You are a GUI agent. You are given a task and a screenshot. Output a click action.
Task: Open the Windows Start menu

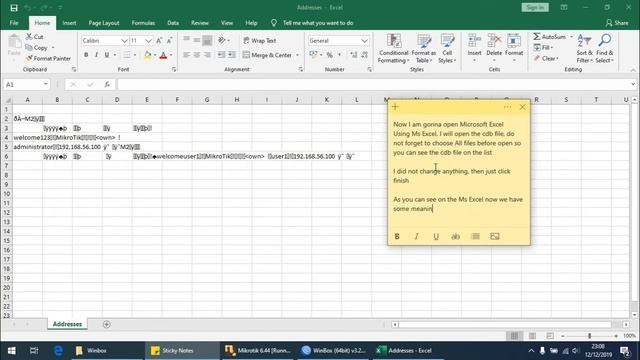pyautogui.click(x=12, y=350)
